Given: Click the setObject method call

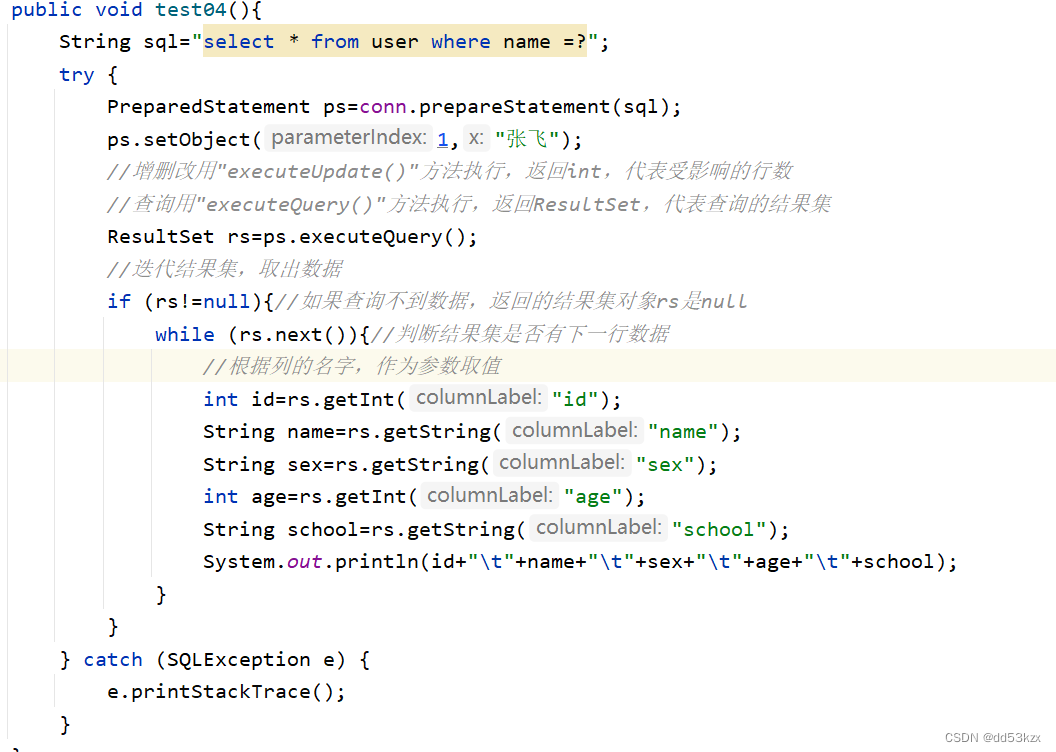Looking at the screenshot, I should 196,138.
